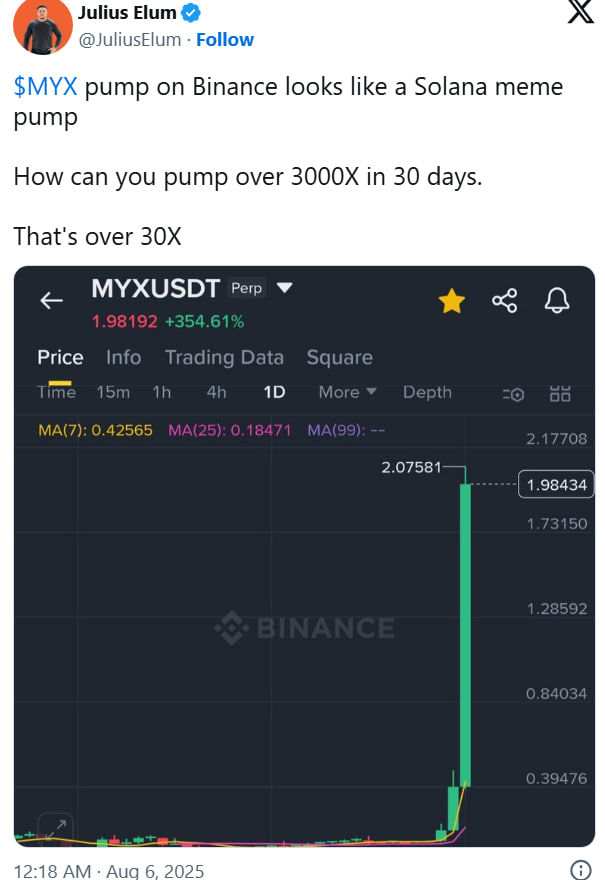Switch to the Trading Data tab

tap(224, 357)
